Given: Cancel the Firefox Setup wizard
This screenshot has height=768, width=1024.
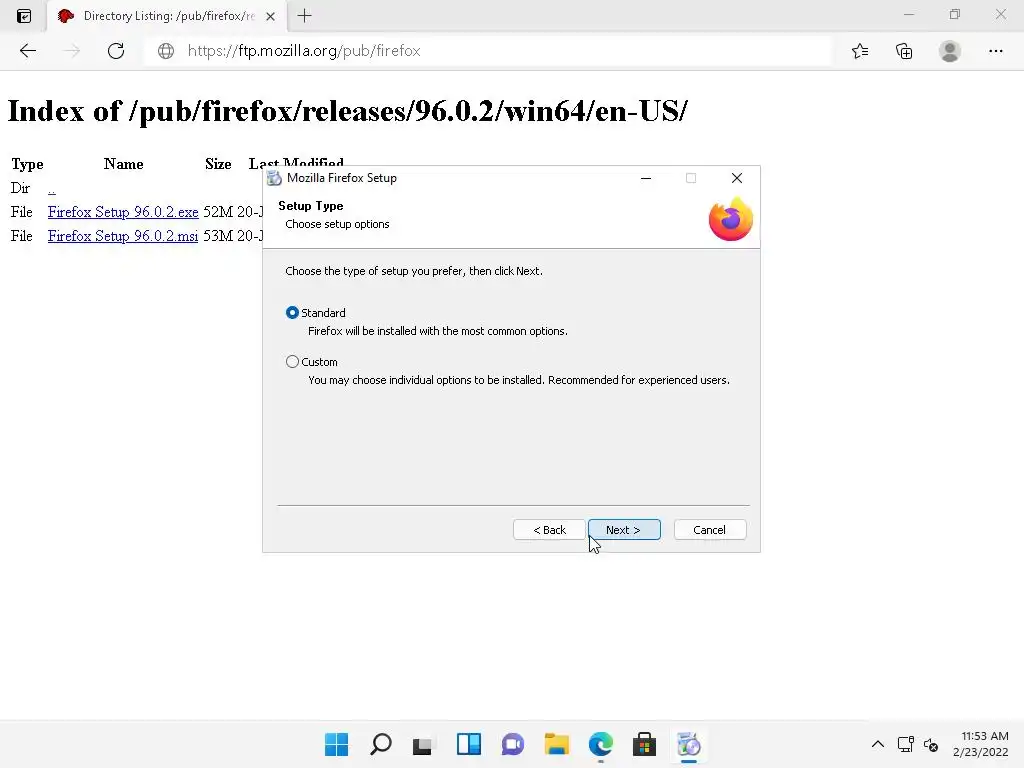Looking at the screenshot, I should click(x=709, y=530).
